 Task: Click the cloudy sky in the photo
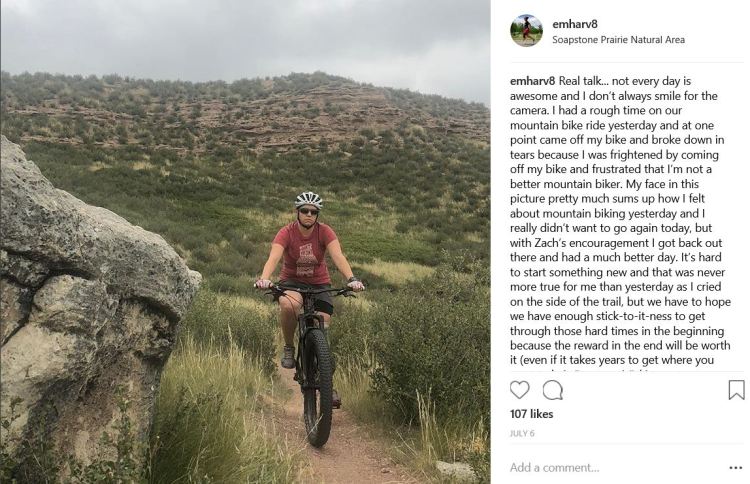[250, 35]
